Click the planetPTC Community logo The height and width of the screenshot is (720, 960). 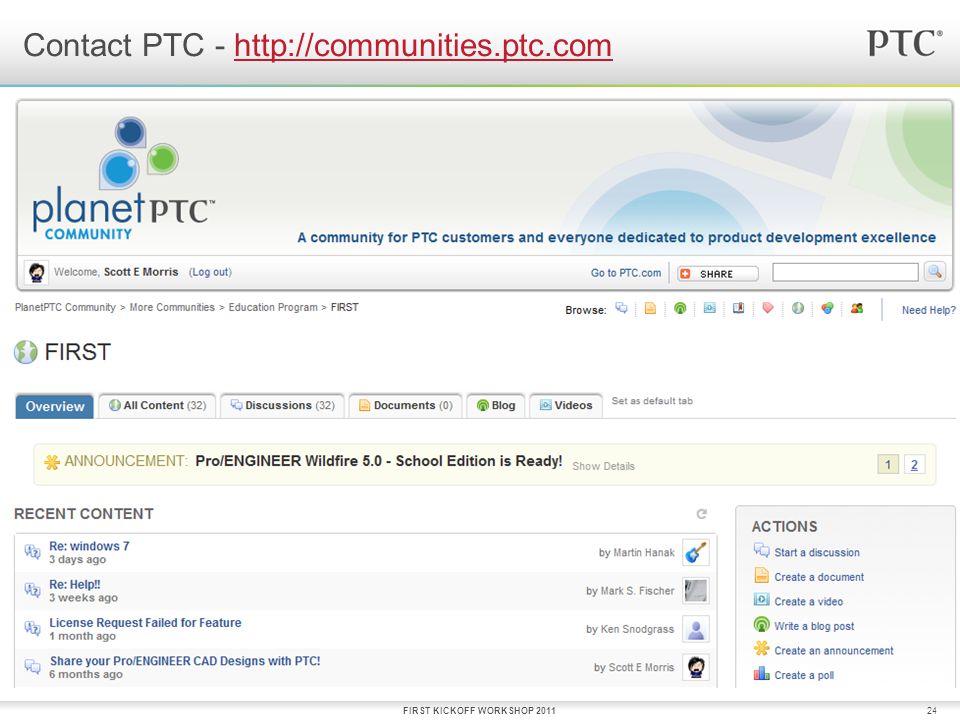pos(124,178)
